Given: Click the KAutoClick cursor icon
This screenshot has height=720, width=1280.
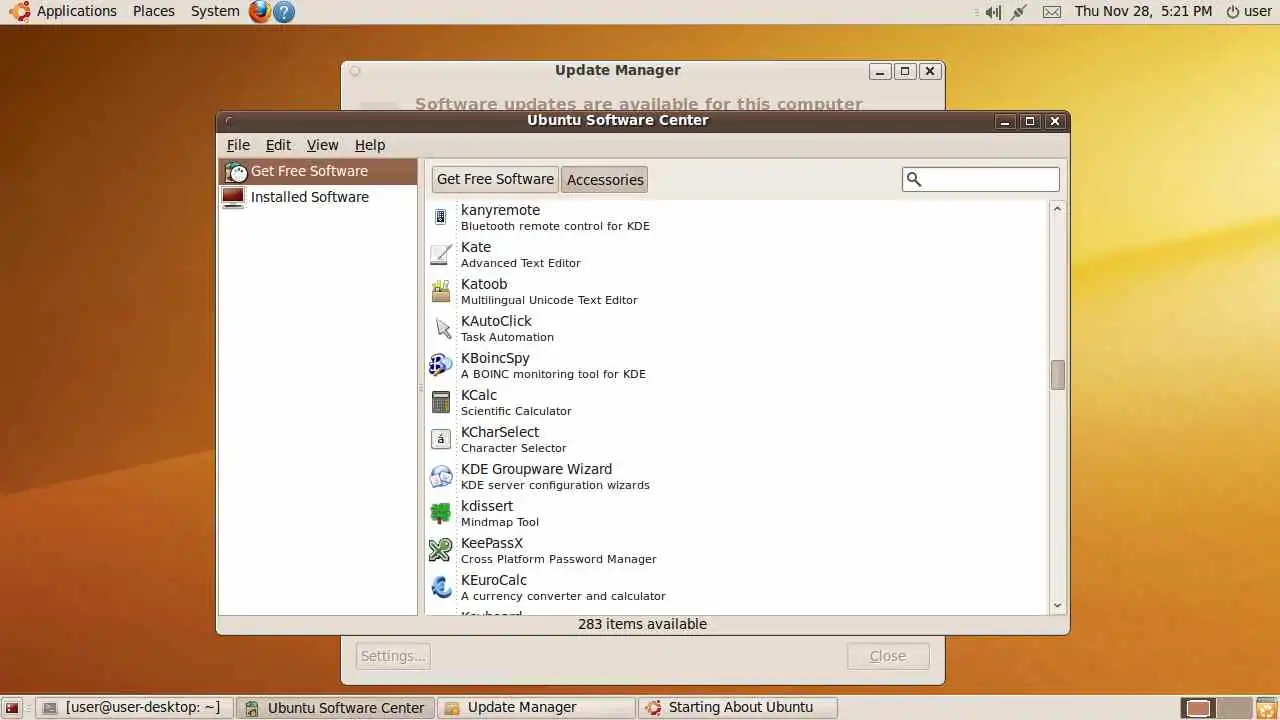Looking at the screenshot, I should 441,328.
